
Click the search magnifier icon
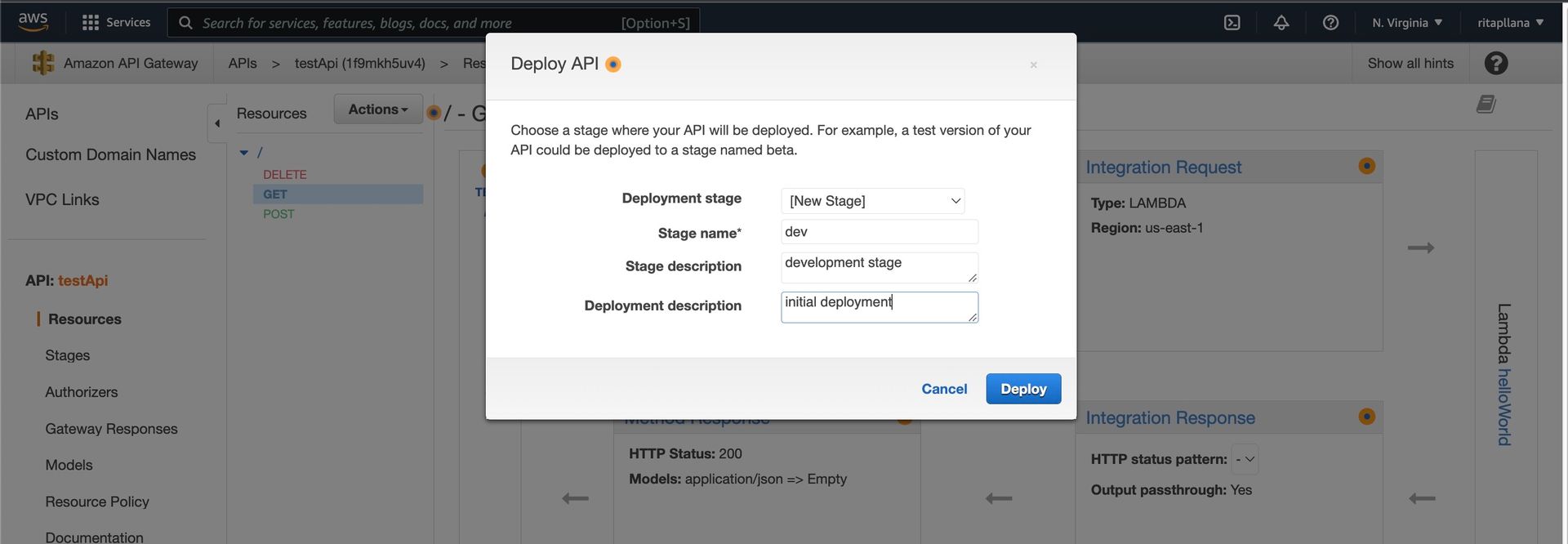tap(186, 23)
